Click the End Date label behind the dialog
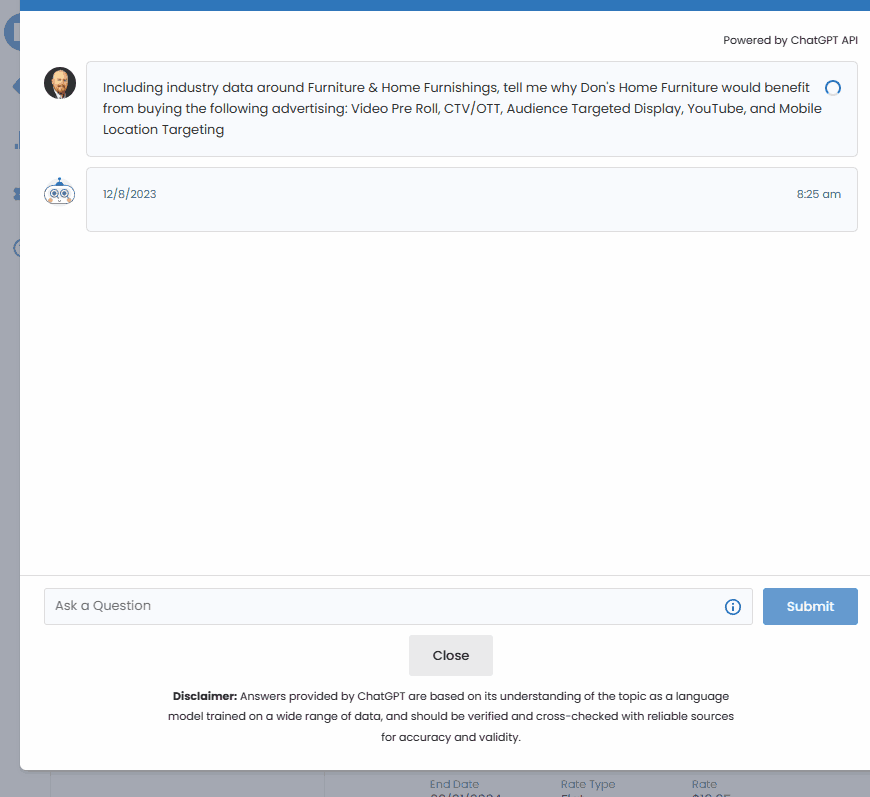The image size is (870, 797). (x=454, y=784)
